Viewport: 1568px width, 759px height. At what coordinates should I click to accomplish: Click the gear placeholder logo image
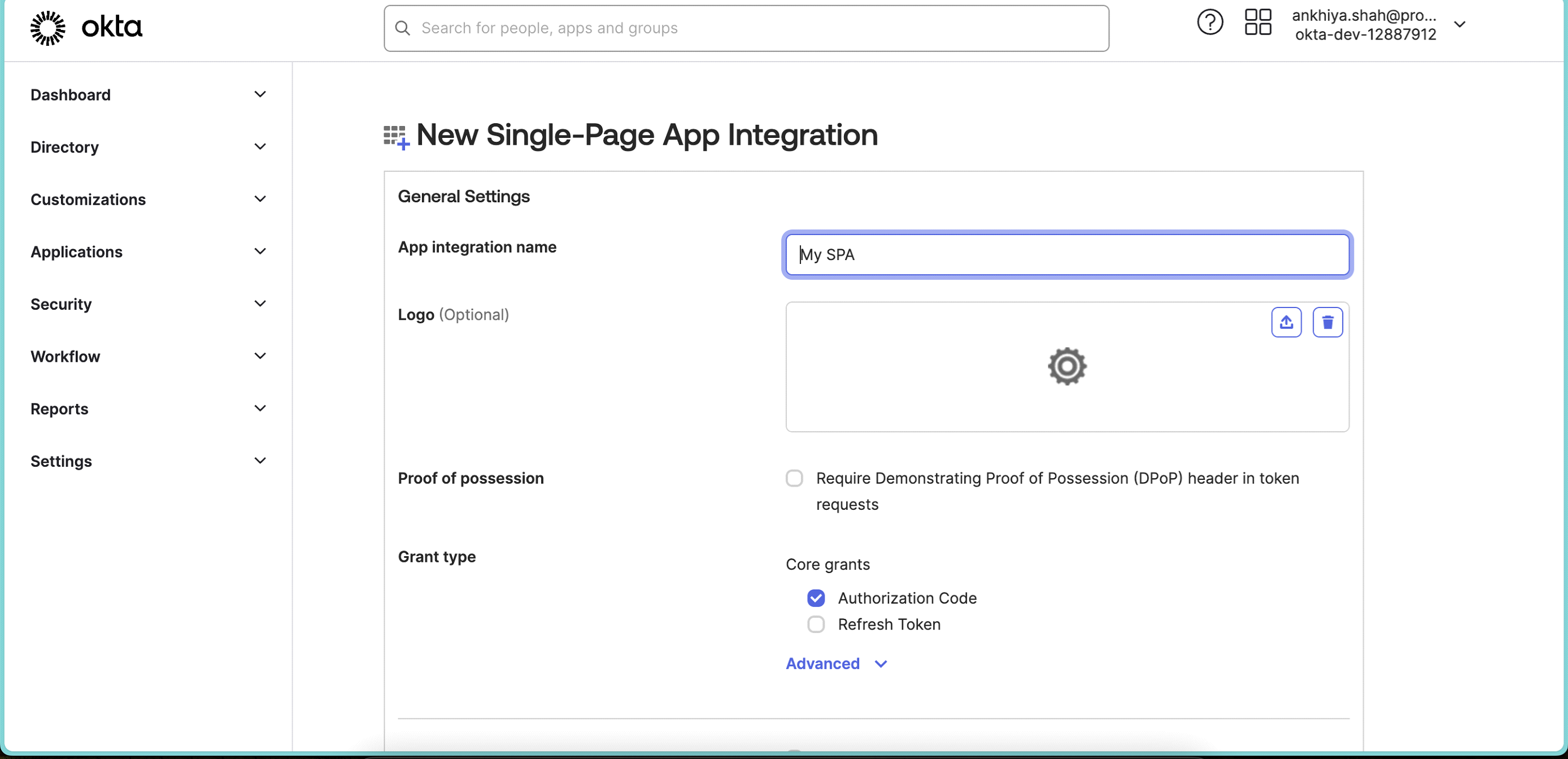click(x=1066, y=367)
